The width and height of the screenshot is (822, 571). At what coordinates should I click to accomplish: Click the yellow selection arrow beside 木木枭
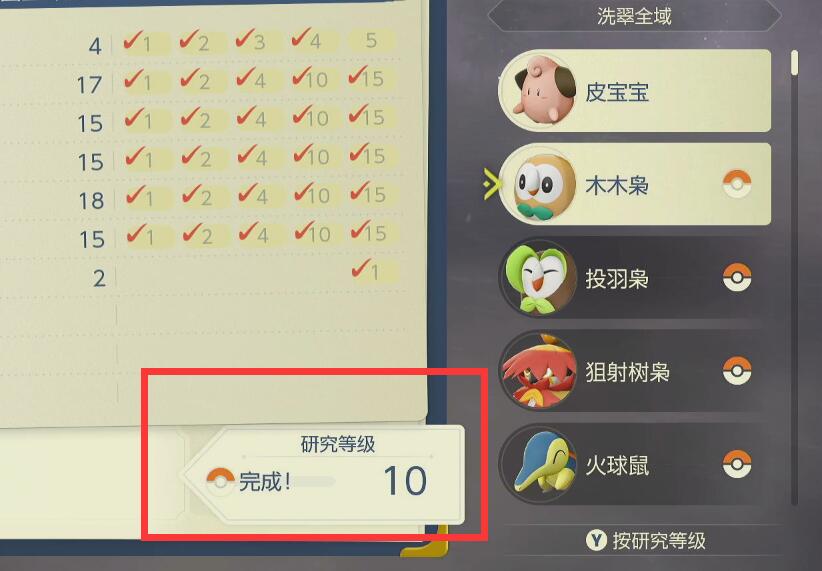point(492,184)
